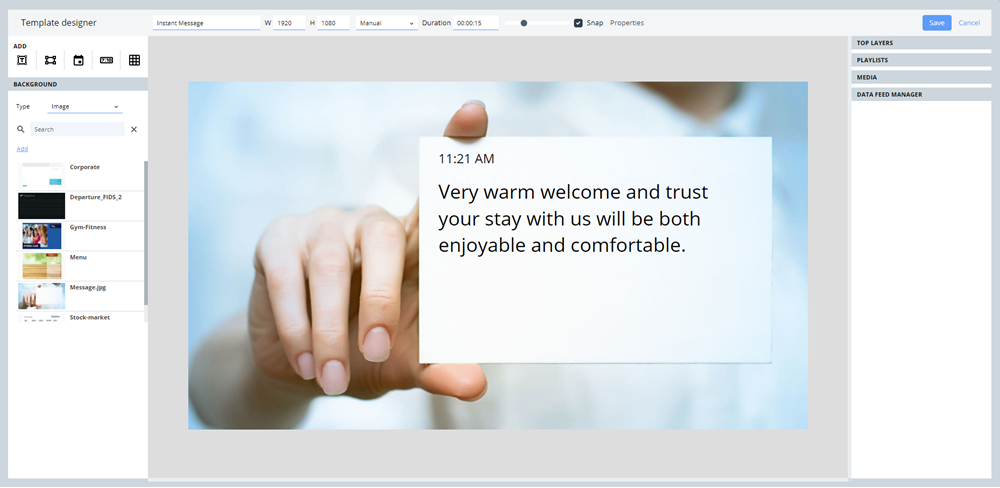Click the Add background link
This screenshot has width=1000, height=488.
pyautogui.click(x=22, y=149)
